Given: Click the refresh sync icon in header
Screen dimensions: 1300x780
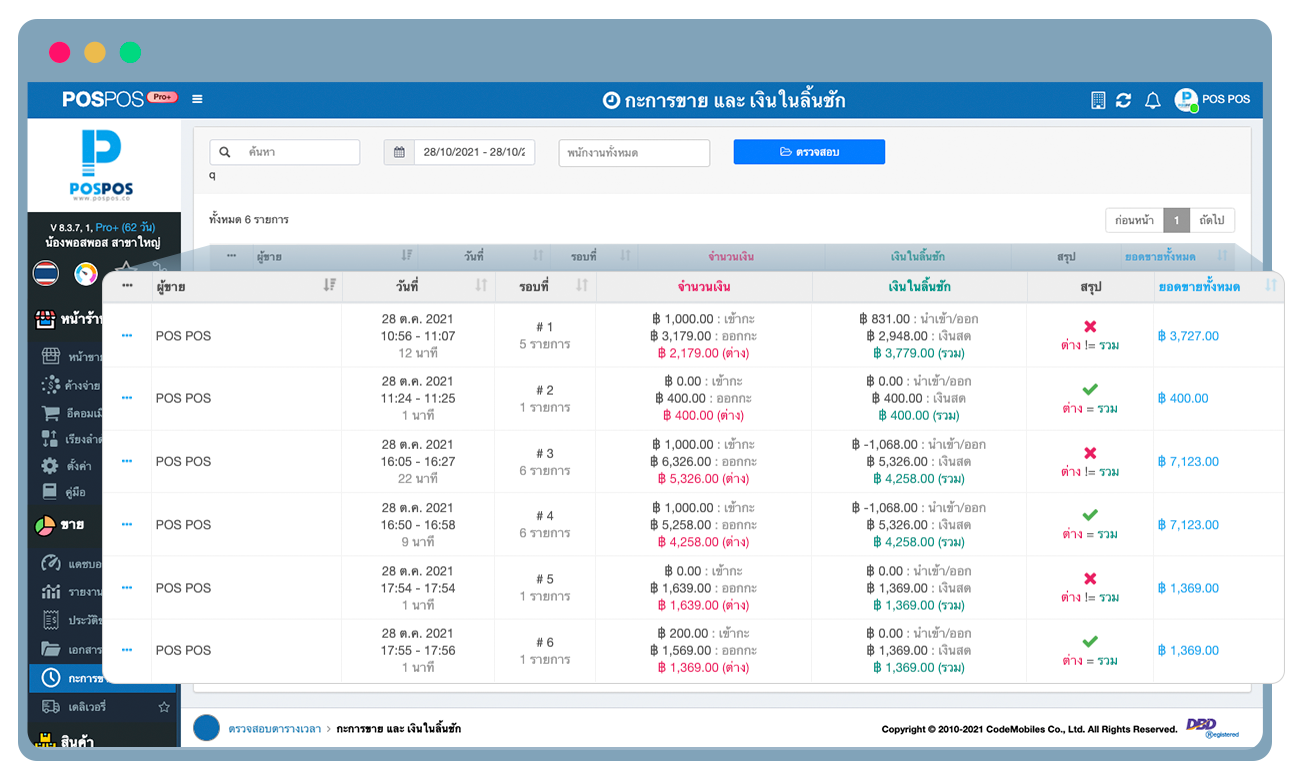Looking at the screenshot, I should 1124,100.
